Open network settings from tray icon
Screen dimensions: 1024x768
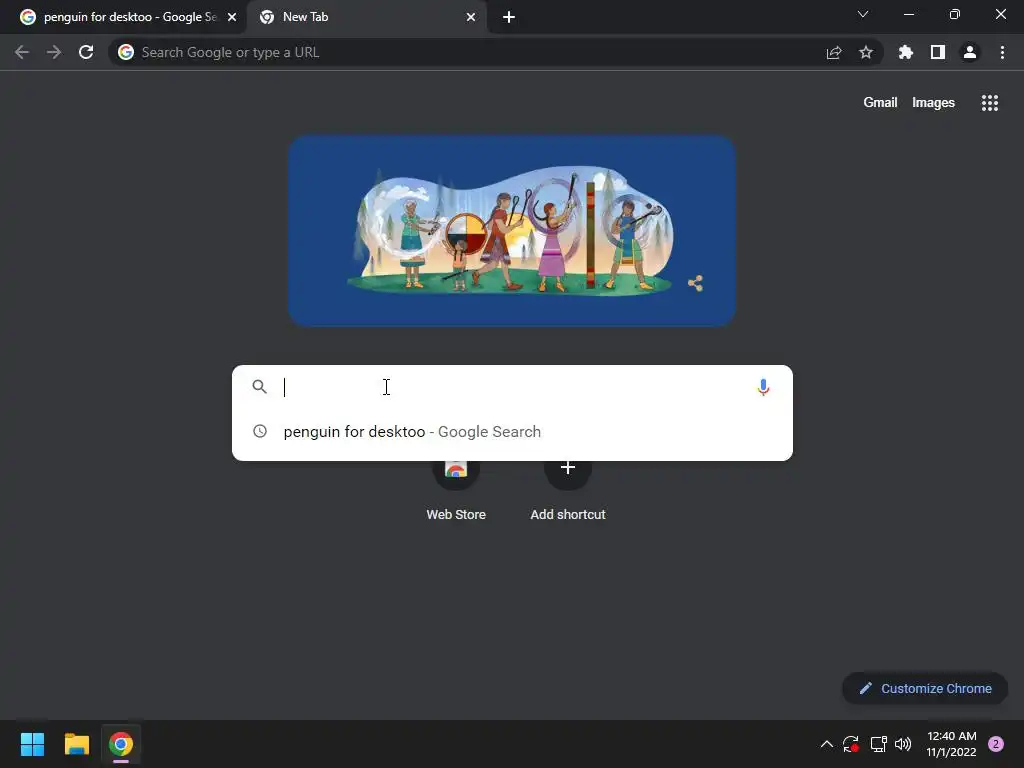click(878, 744)
